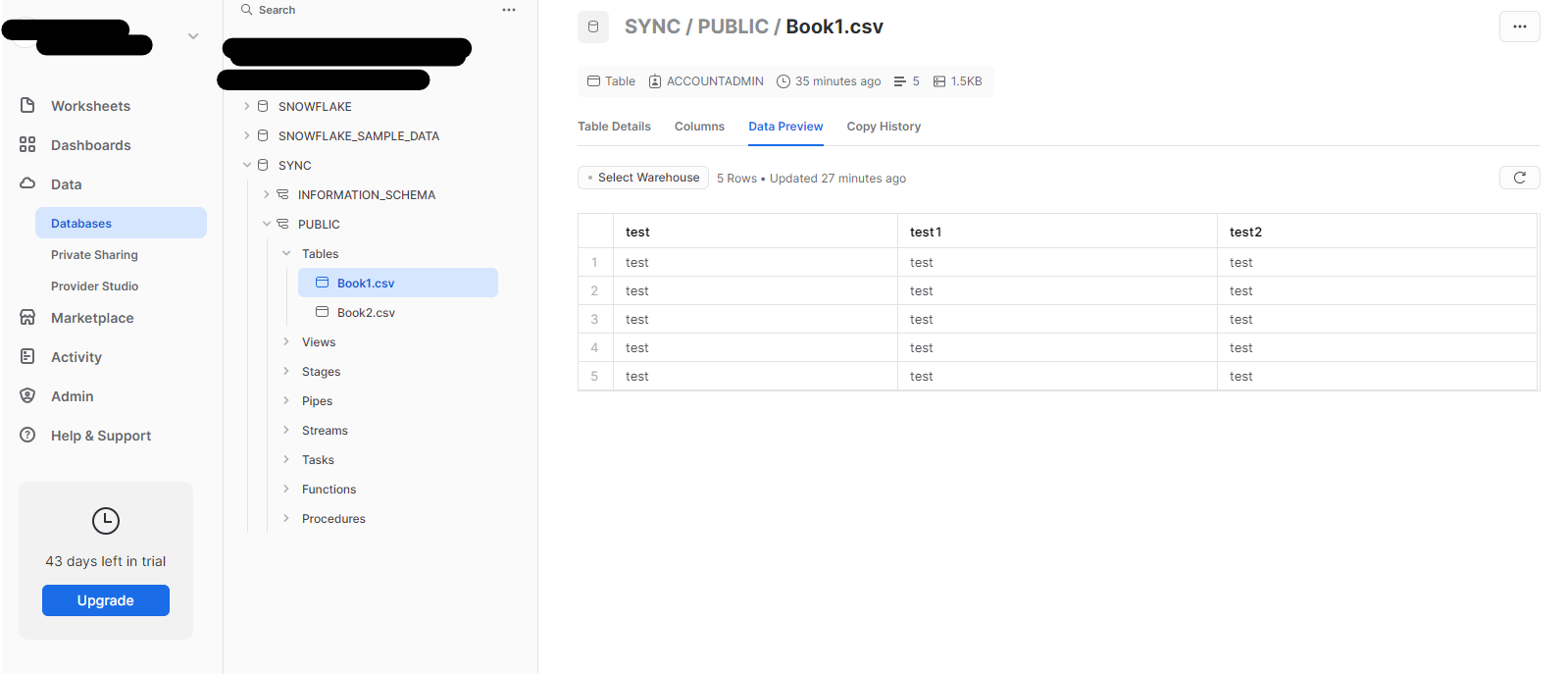The width and height of the screenshot is (1568, 674).
Task: Collapse the PUBLIC schema node
Action: point(267,224)
